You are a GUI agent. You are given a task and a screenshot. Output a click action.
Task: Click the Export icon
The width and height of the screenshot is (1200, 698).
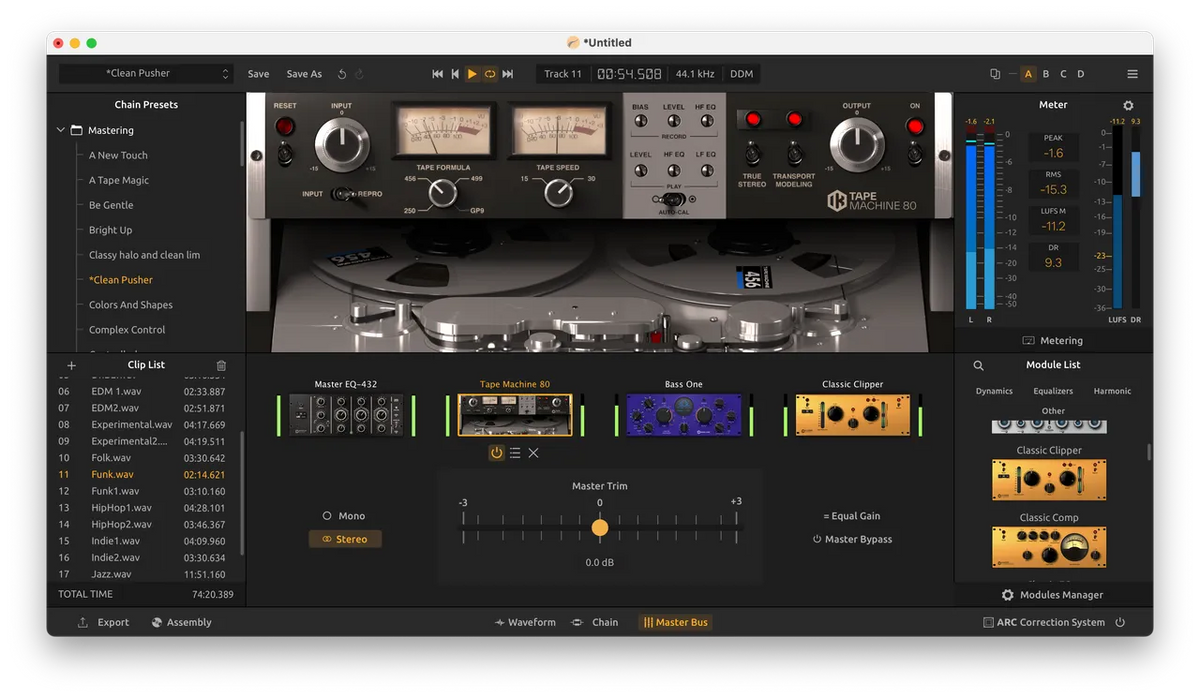pyautogui.click(x=84, y=622)
